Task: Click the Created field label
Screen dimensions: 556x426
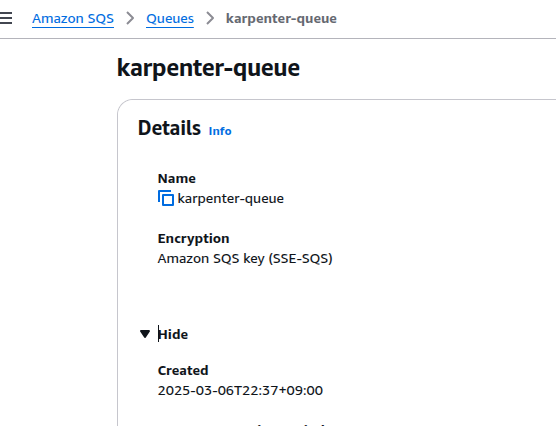Action: [x=183, y=370]
